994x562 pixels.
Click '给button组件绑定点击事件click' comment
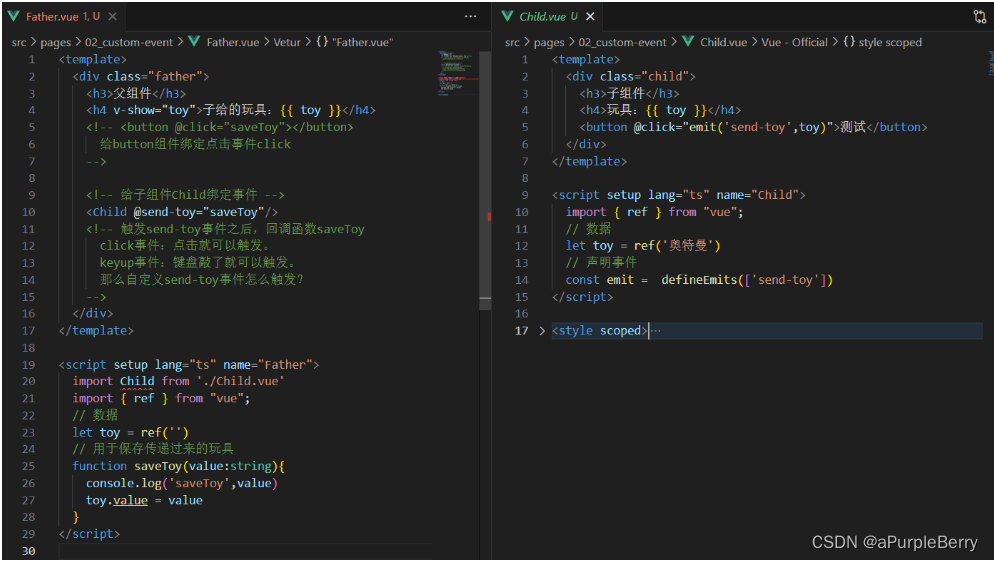[195, 144]
